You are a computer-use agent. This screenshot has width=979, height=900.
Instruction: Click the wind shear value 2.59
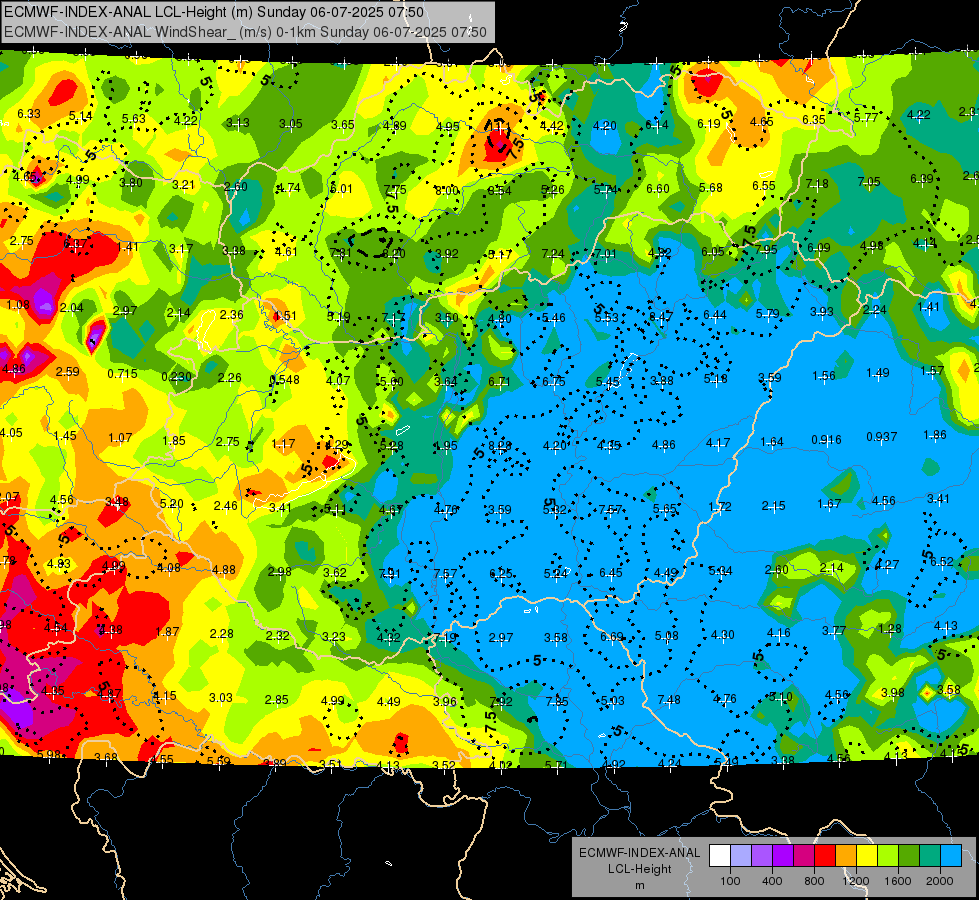pyautogui.click(x=67, y=372)
